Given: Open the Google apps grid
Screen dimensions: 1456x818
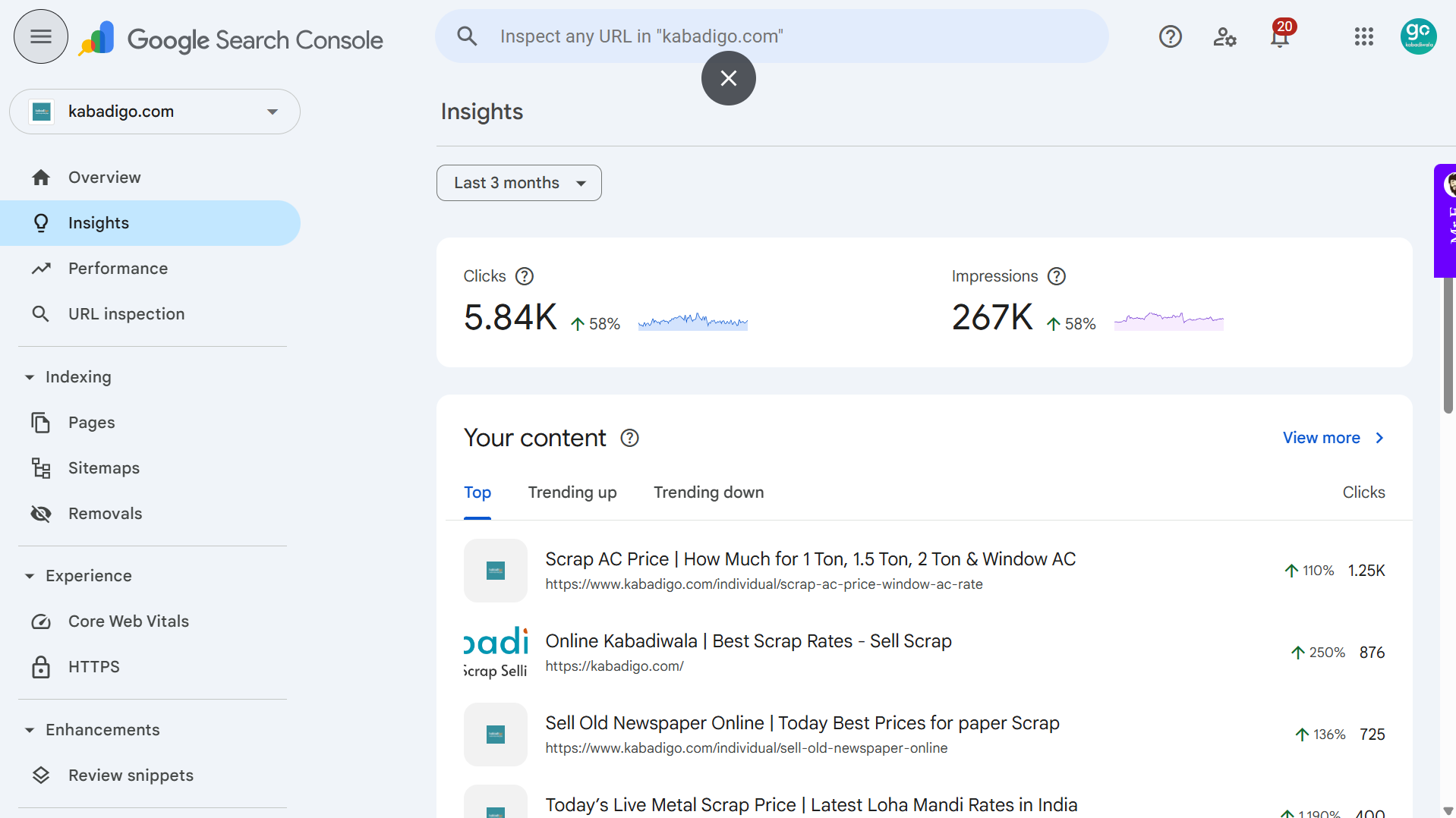Looking at the screenshot, I should coord(1364,36).
